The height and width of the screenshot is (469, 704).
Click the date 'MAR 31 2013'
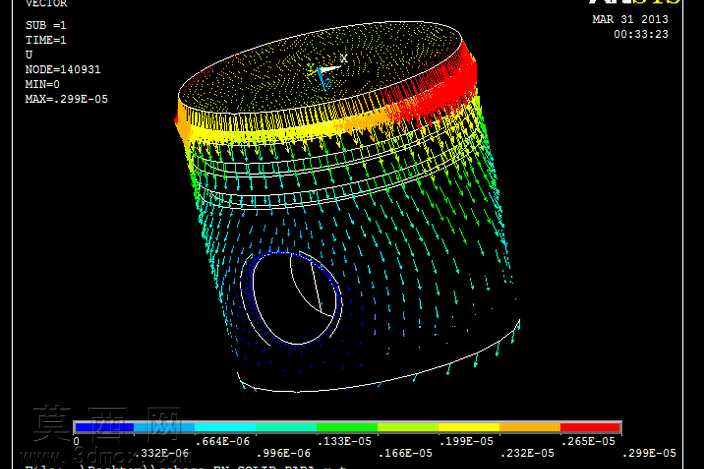(x=630, y=19)
